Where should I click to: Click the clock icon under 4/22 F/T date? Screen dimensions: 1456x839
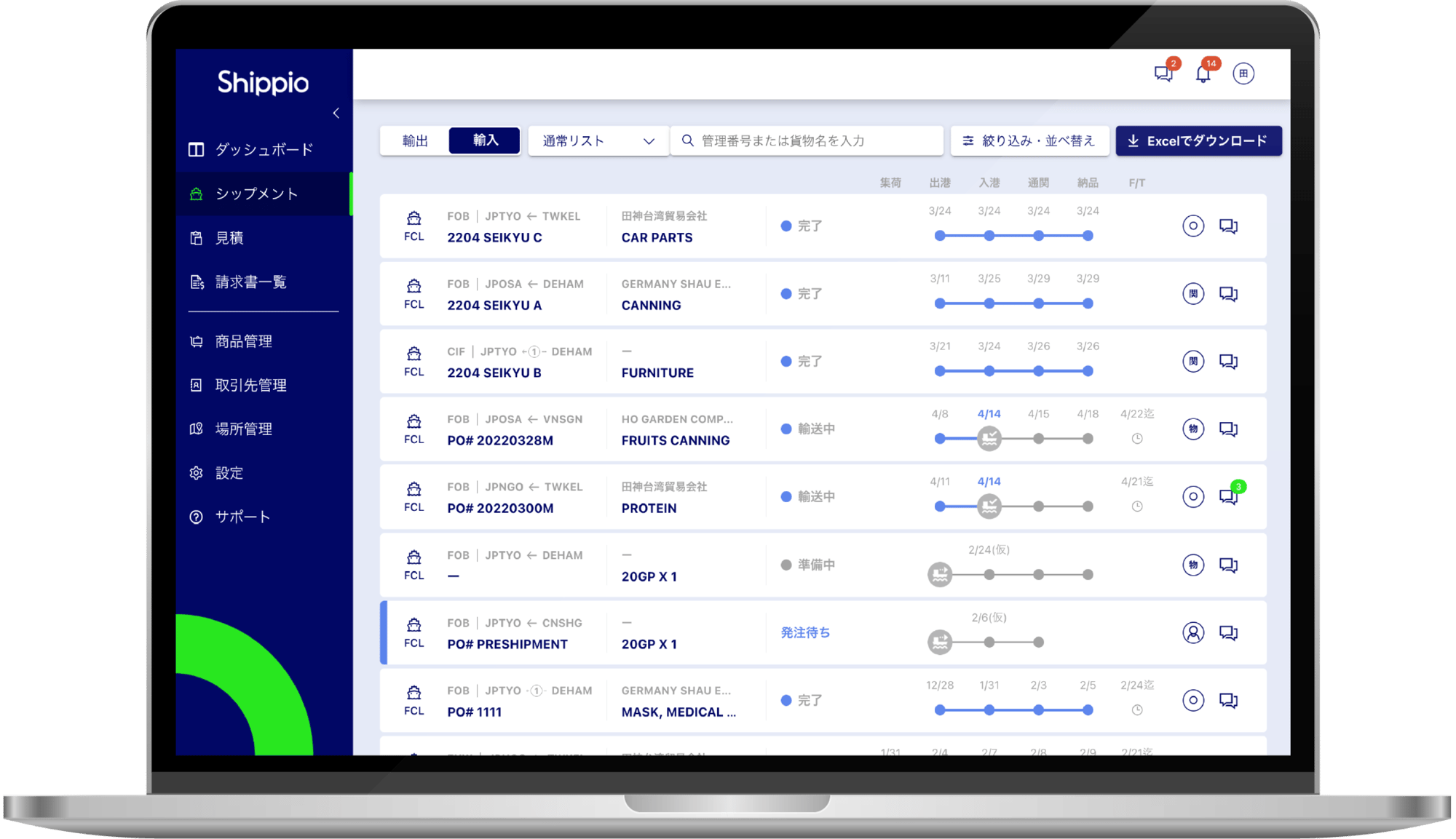[x=1136, y=439]
